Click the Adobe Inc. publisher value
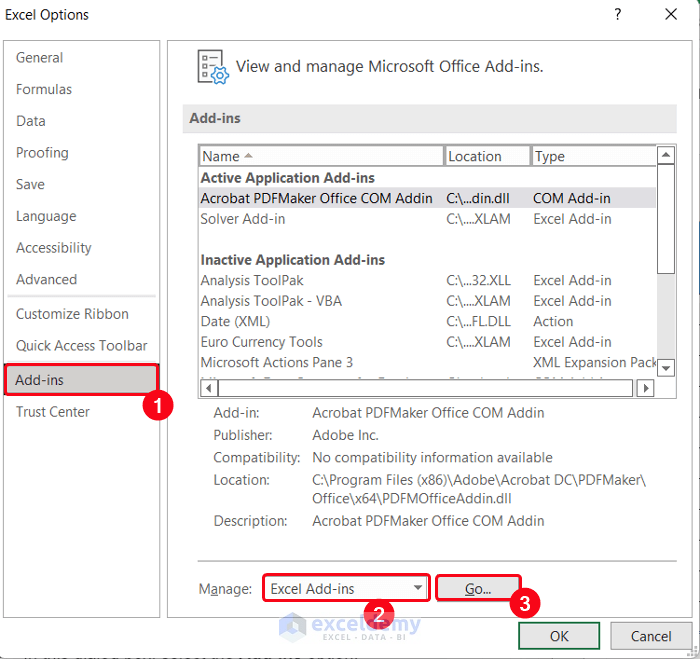 tap(345, 435)
